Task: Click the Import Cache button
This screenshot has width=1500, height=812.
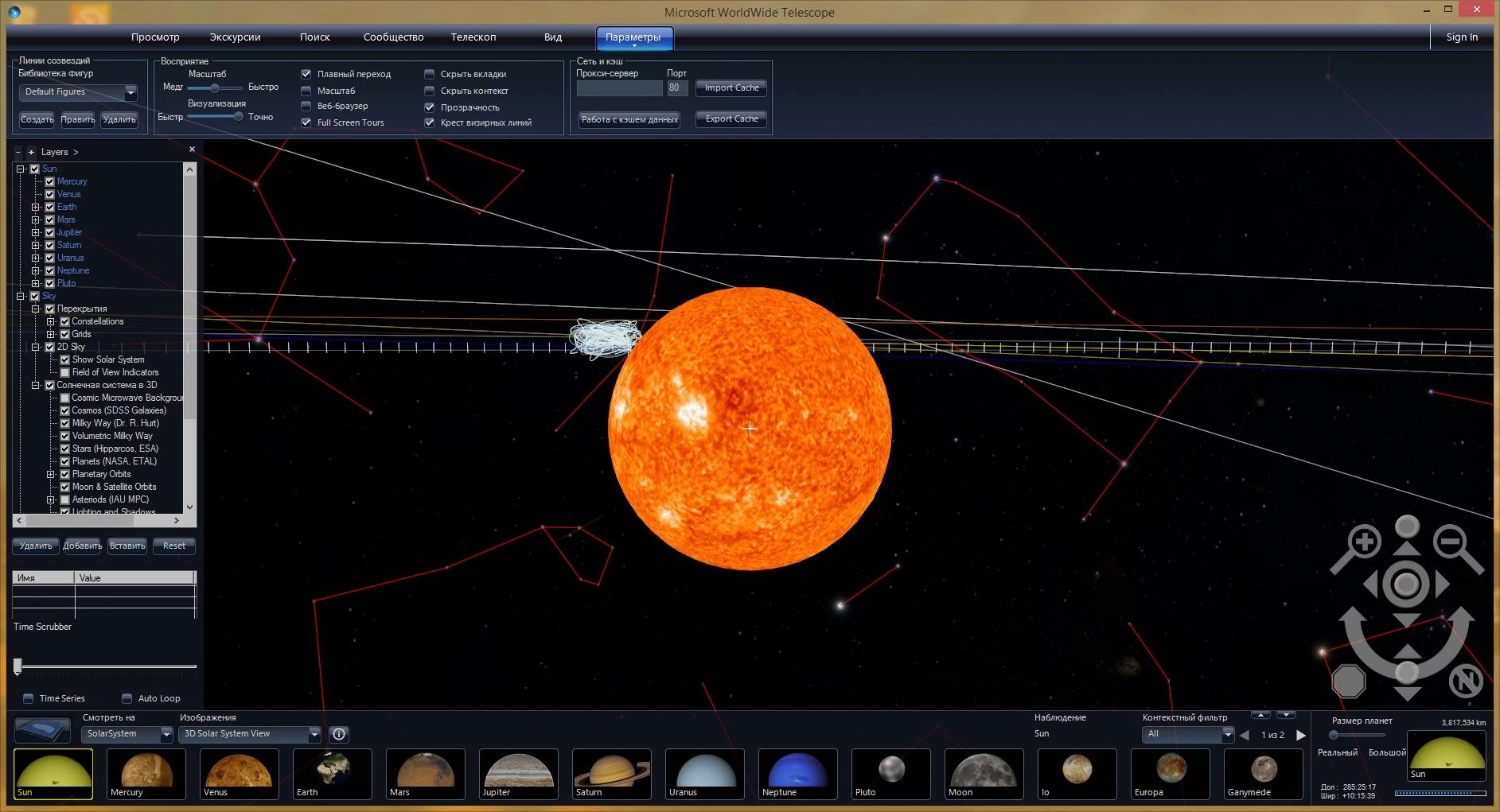Action: click(731, 88)
